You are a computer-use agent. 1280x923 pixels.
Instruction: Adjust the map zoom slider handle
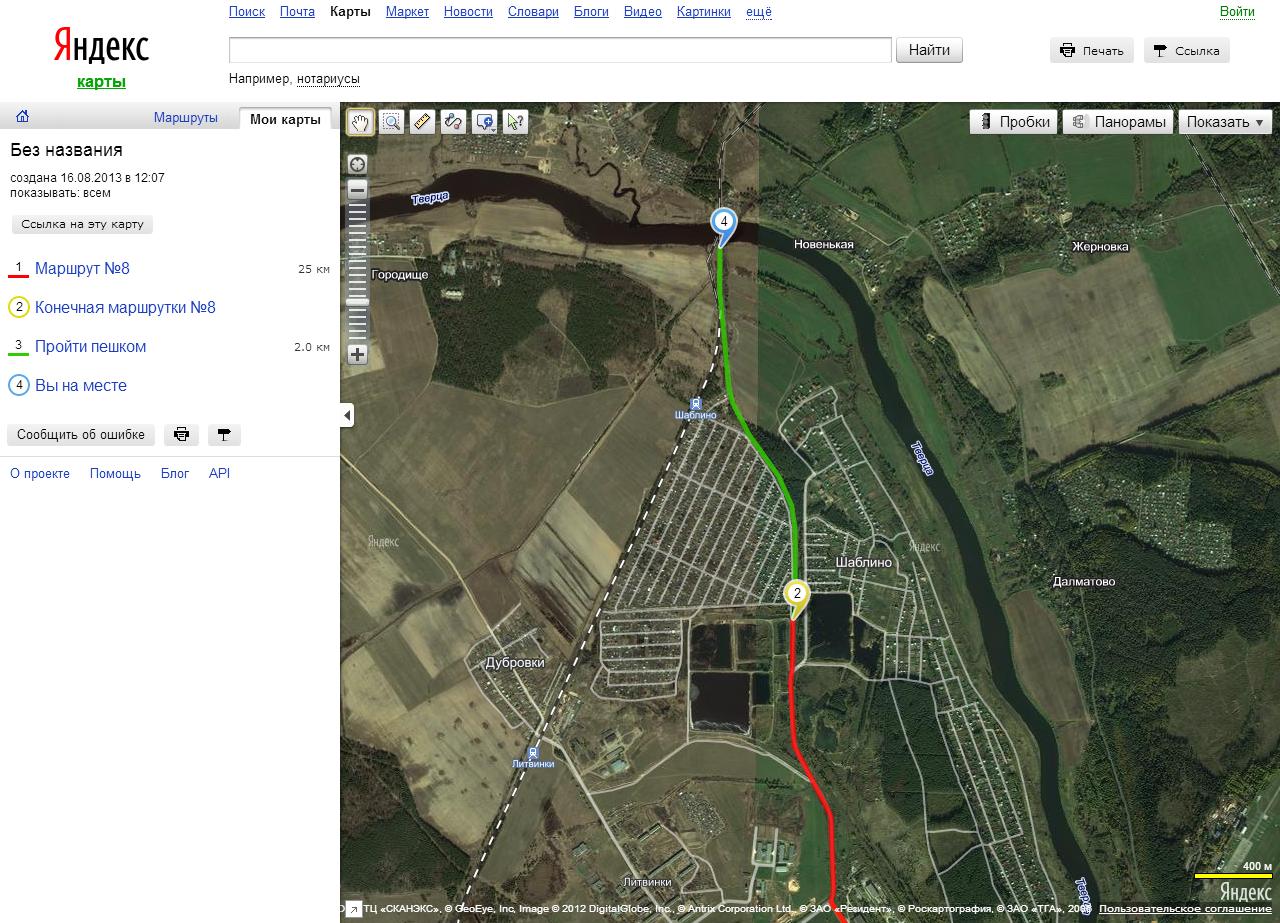pyautogui.click(x=357, y=301)
